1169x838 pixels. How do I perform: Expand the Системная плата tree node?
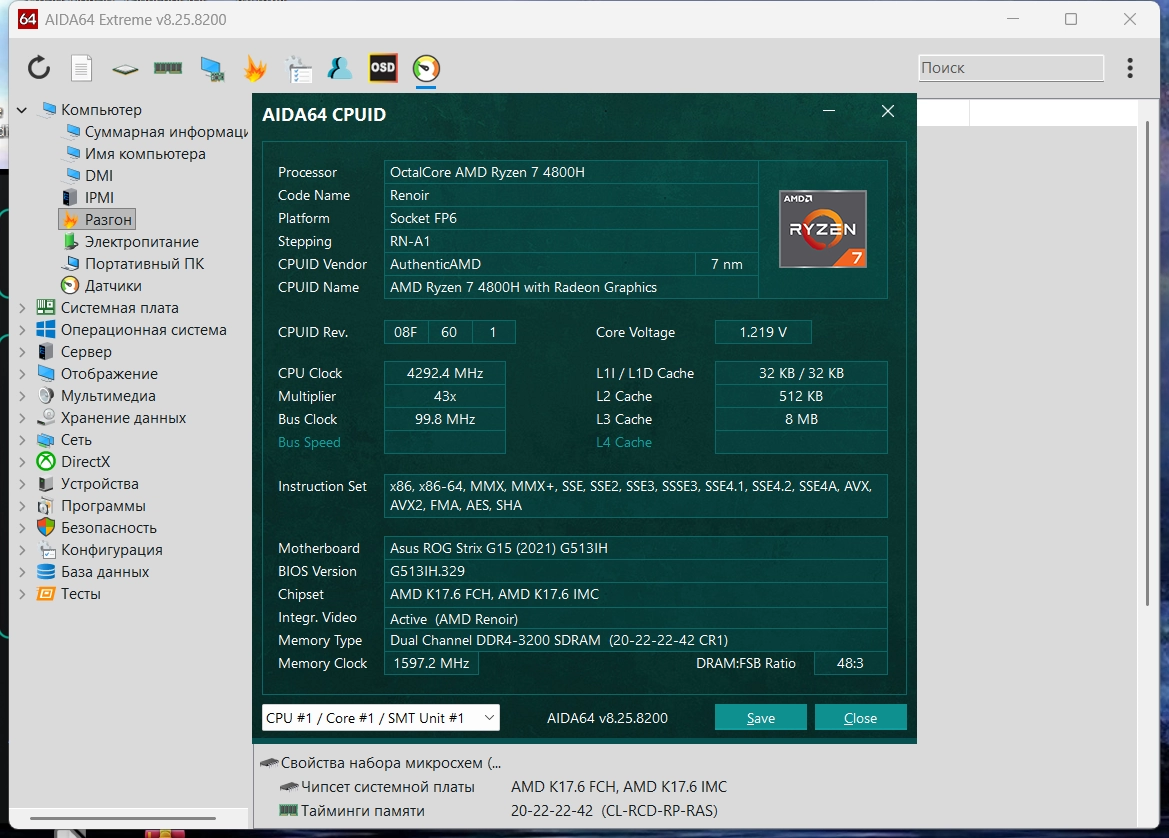tap(23, 308)
